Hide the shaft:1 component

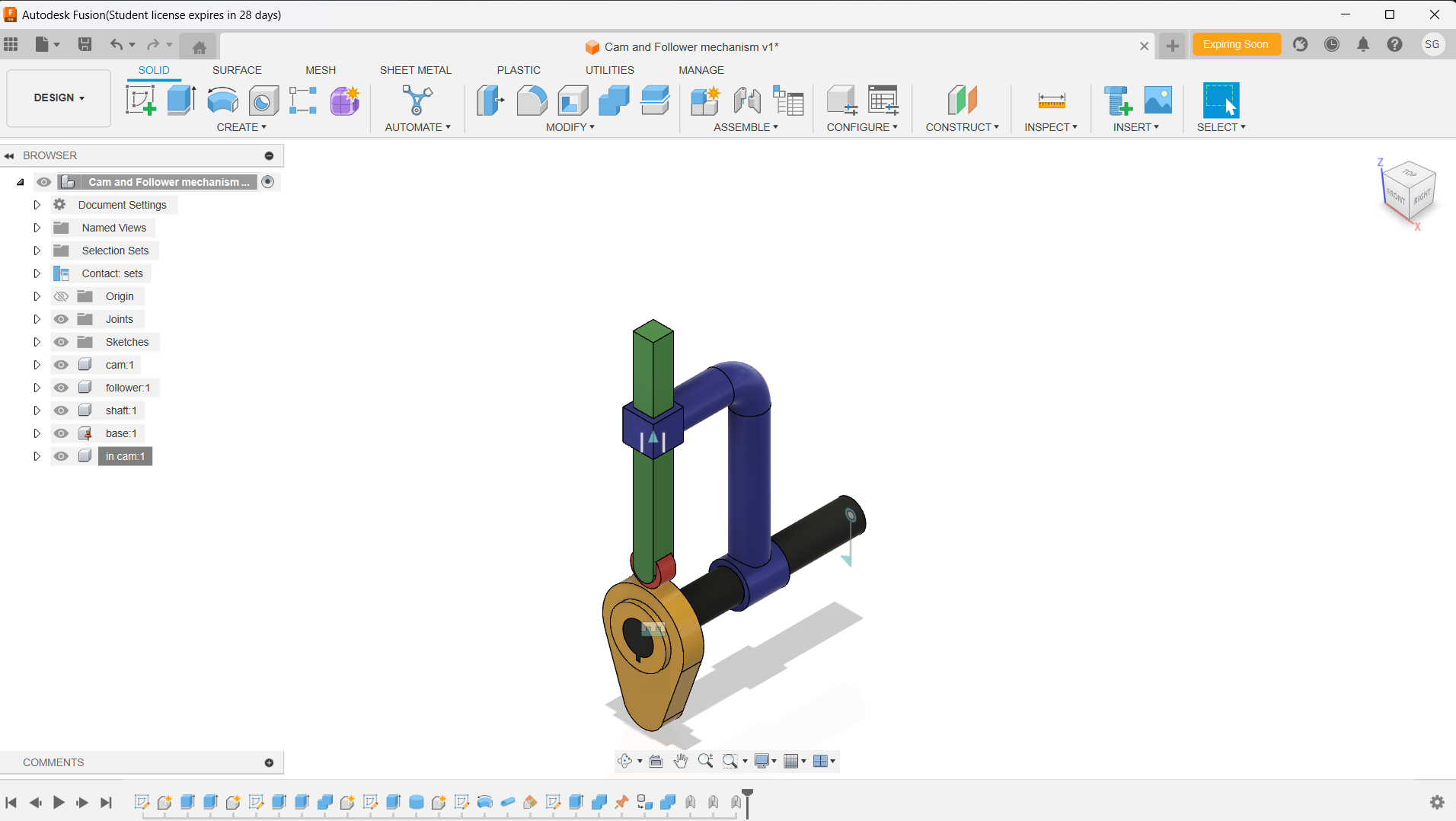point(61,410)
